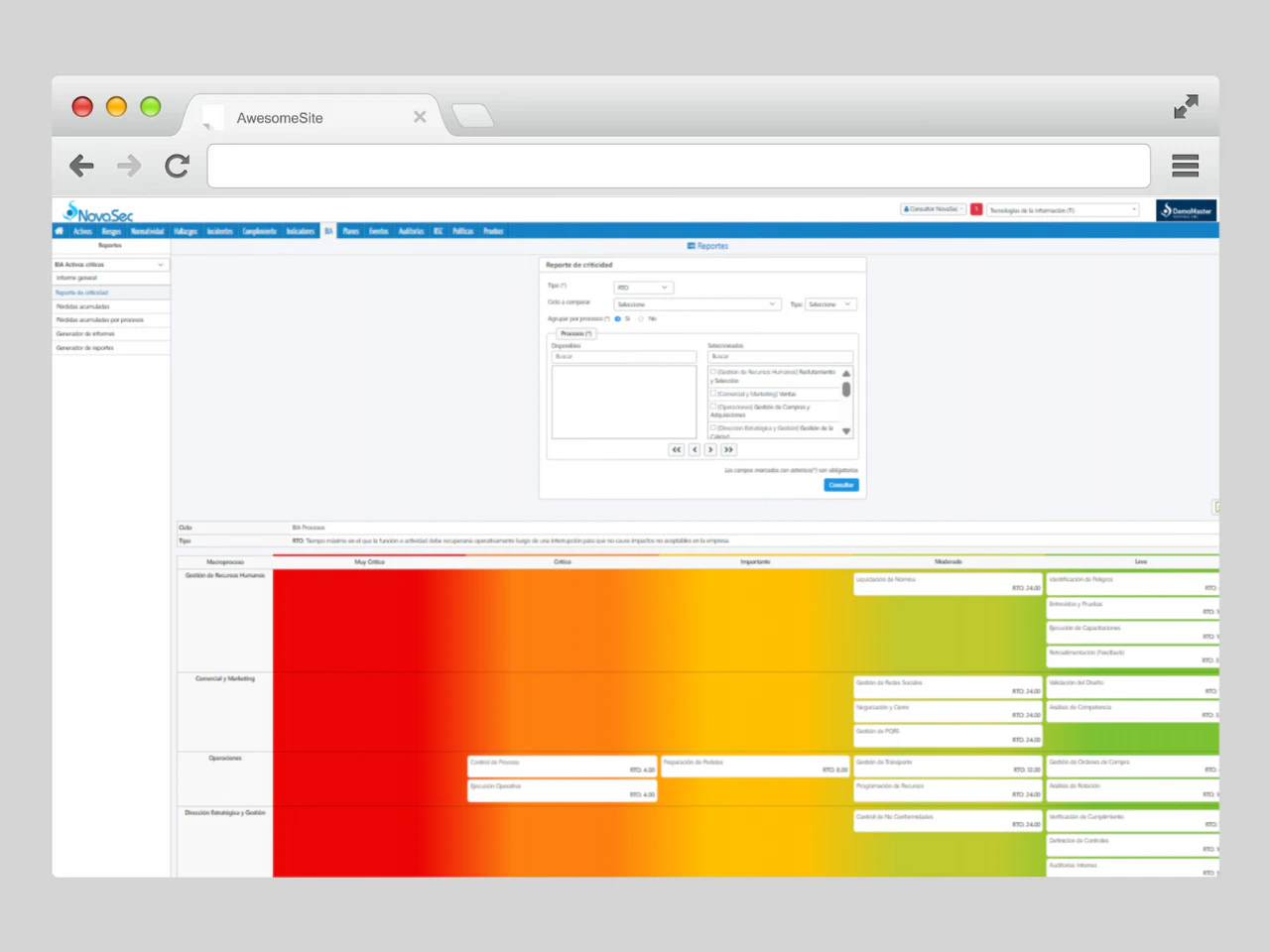Image resolution: width=1270 pixels, height=952 pixels.
Task: Check the Comercial y Marketing Ventas checkbox
Action: (712, 394)
